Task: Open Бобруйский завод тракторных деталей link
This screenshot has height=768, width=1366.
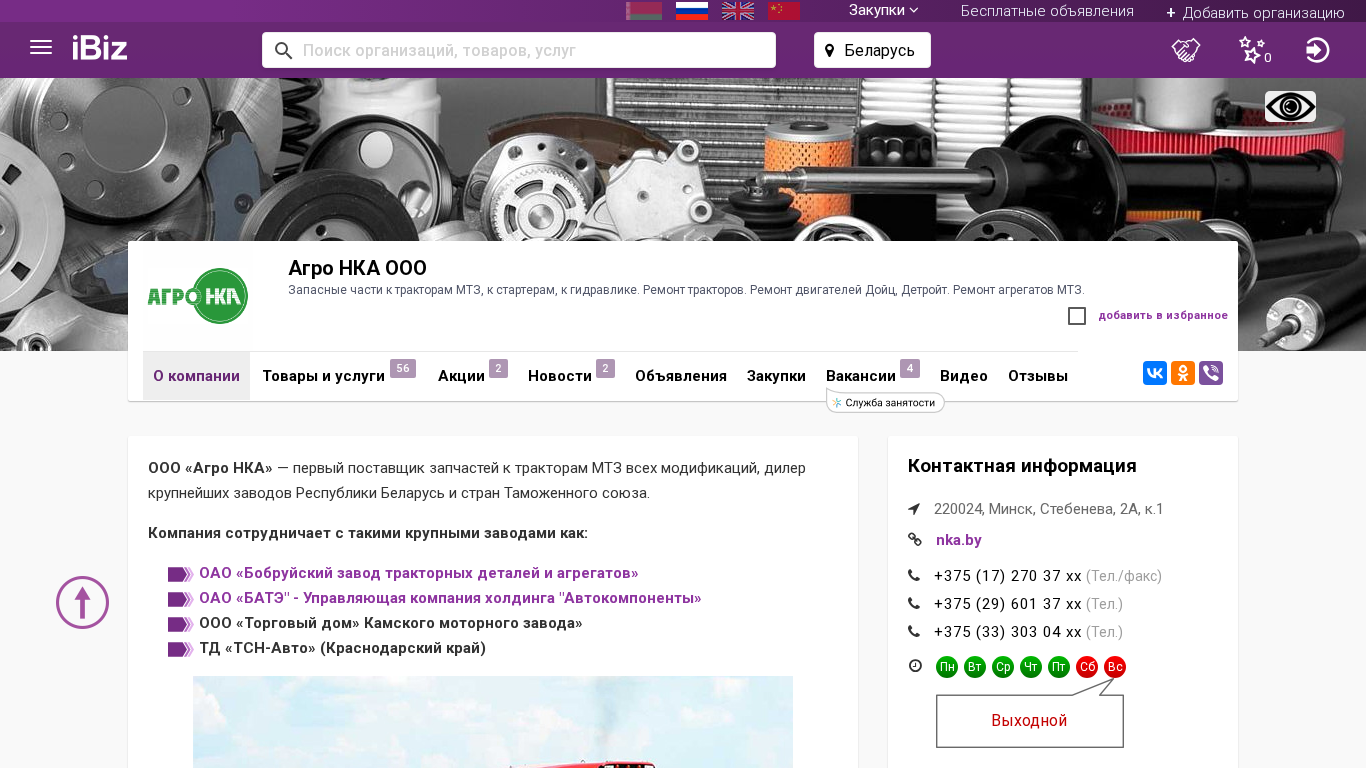Action: pos(419,573)
